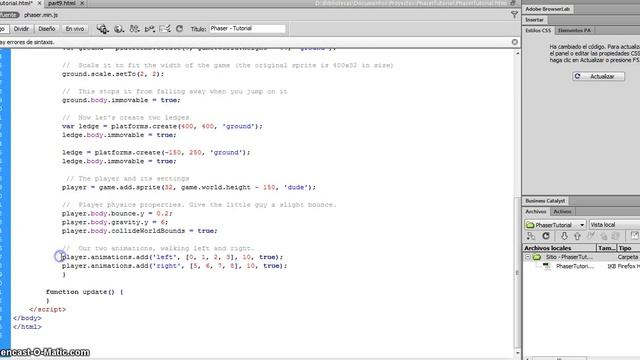Click the check in files lock icon
The width and height of the screenshot is (640, 360).
(604, 236)
